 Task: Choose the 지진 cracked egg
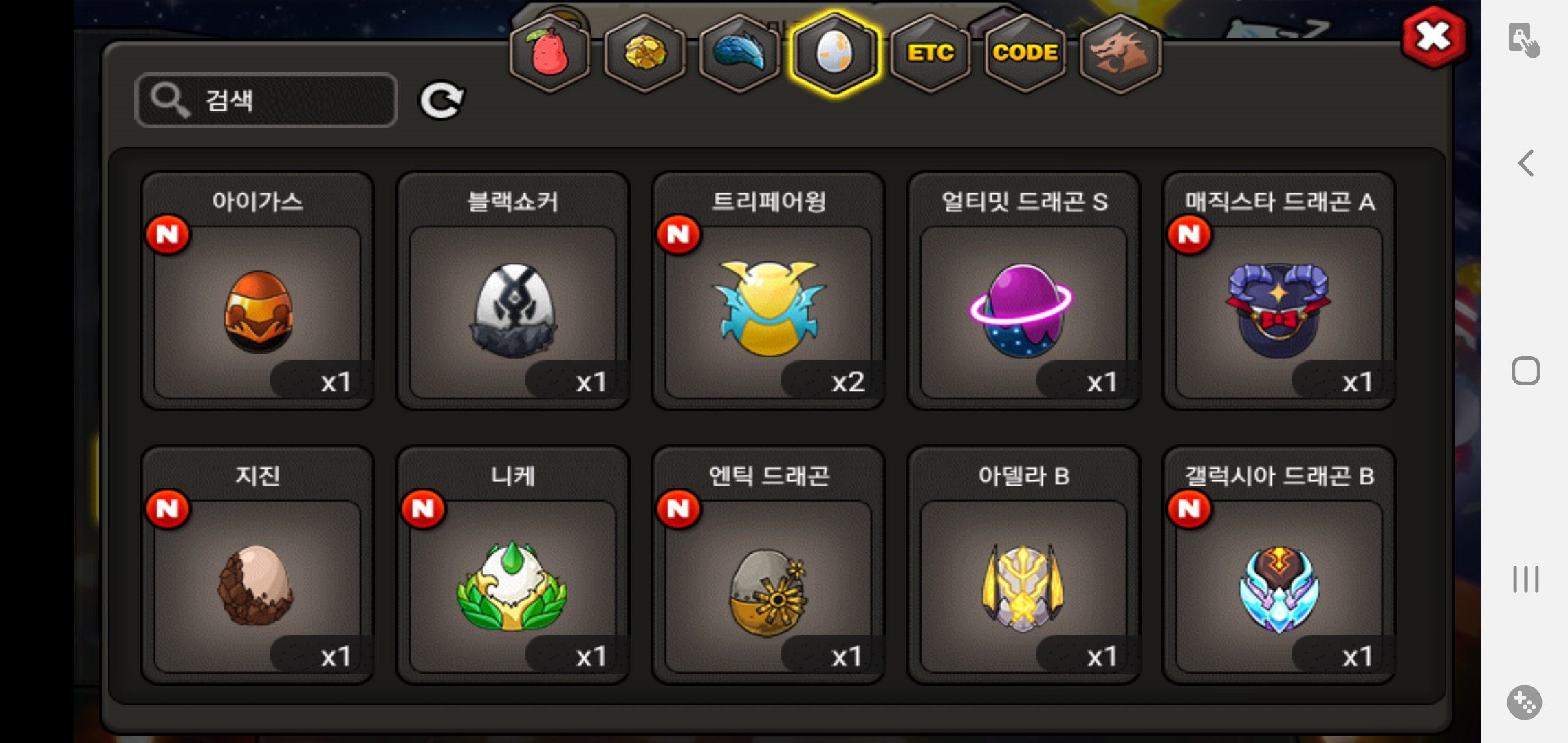click(257, 565)
